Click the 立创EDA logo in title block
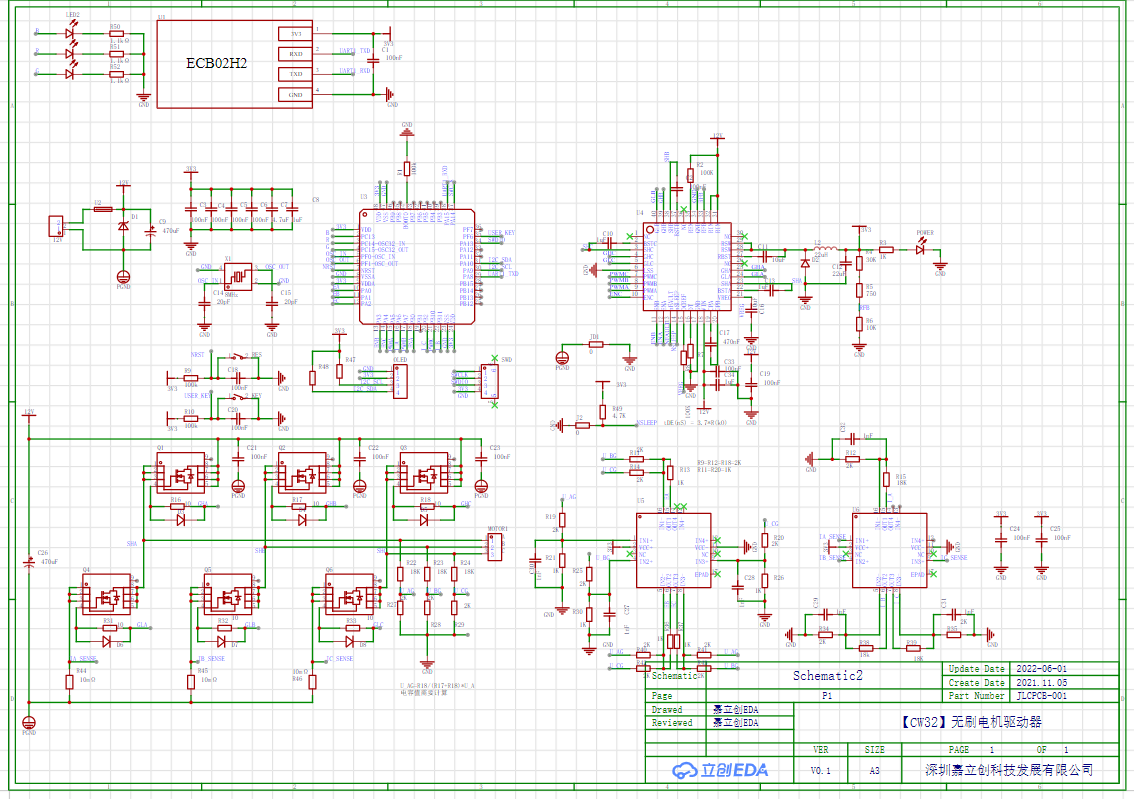Image resolution: width=1134 pixels, height=799 pixels. [720, 769]
